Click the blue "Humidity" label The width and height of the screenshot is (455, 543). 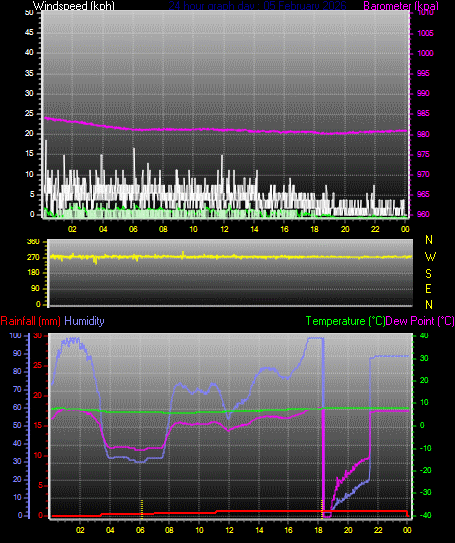coord(84,321)
